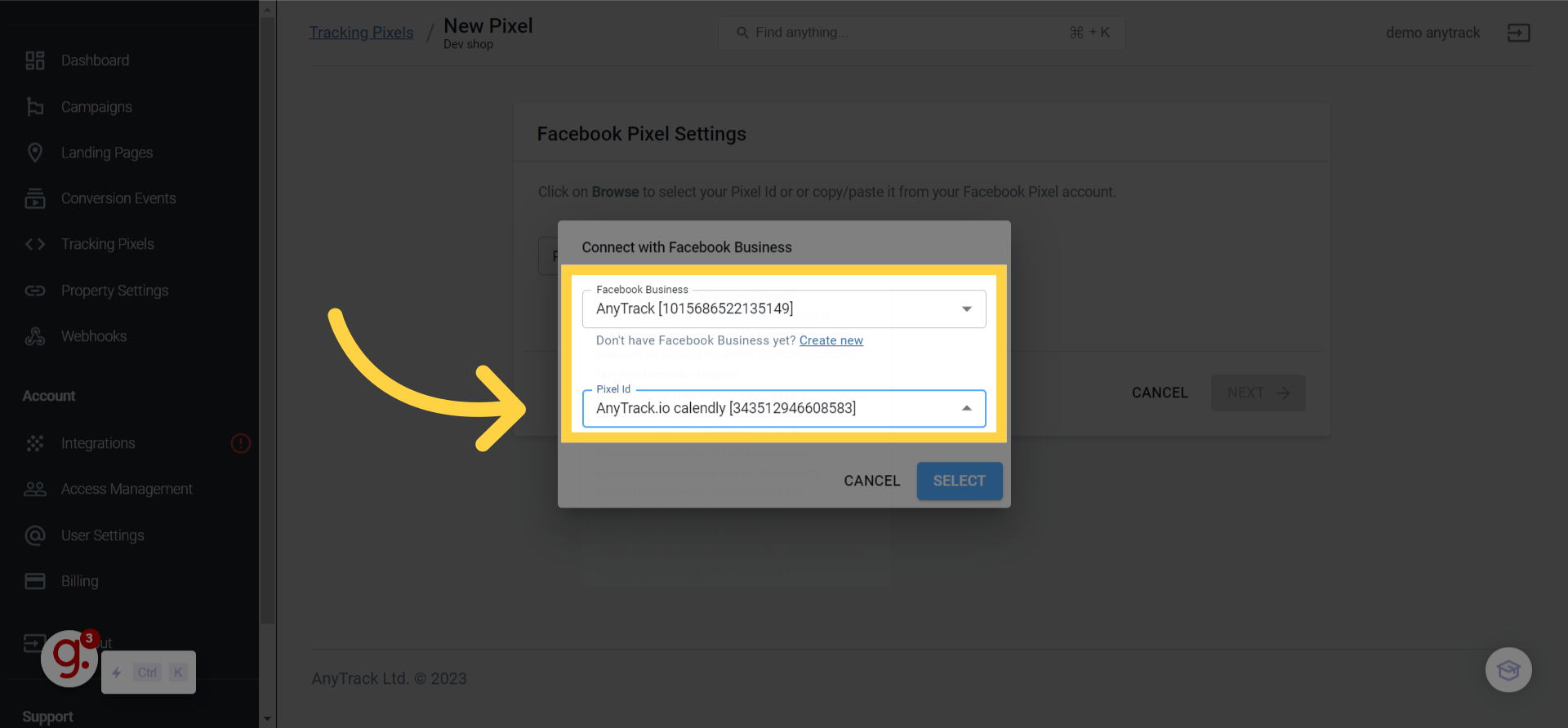Open Landing Pages section

coord(106,153)
